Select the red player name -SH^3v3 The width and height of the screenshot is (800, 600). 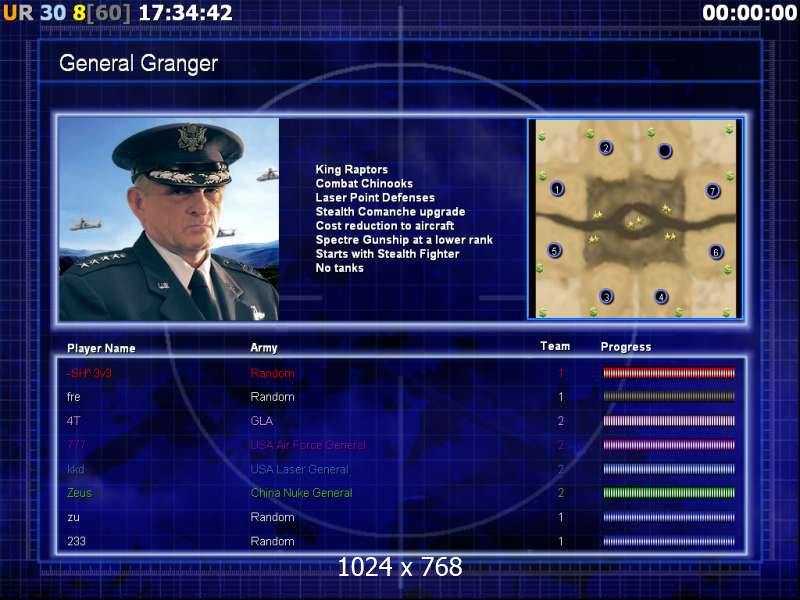pyautogui.click(x=89, y=373)
